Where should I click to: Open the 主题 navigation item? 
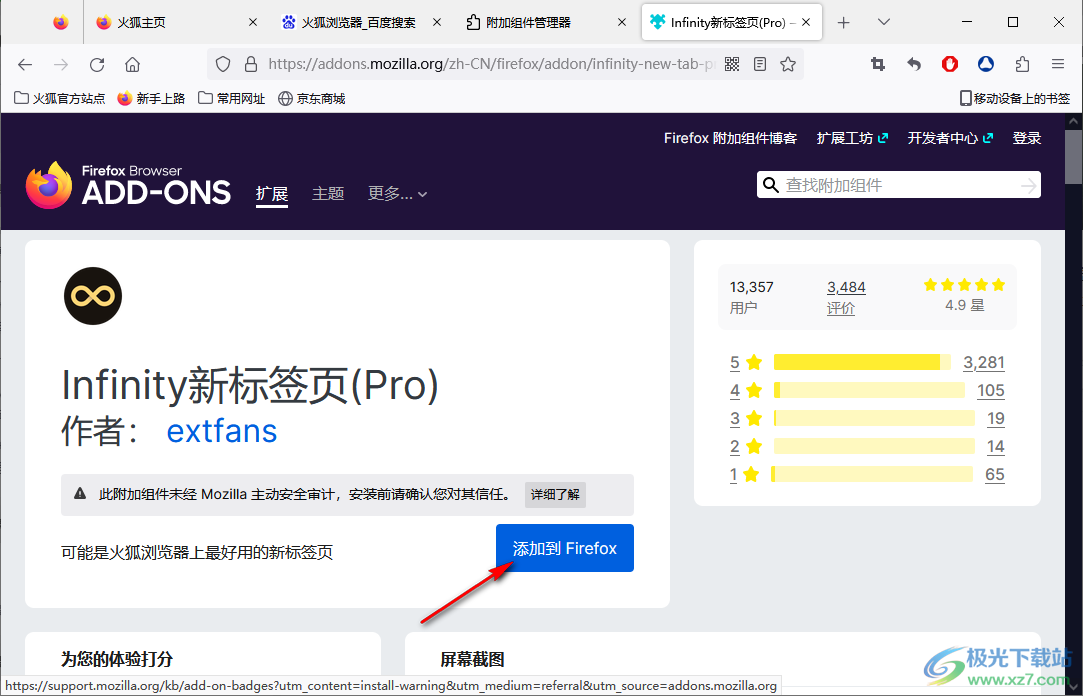328,194
